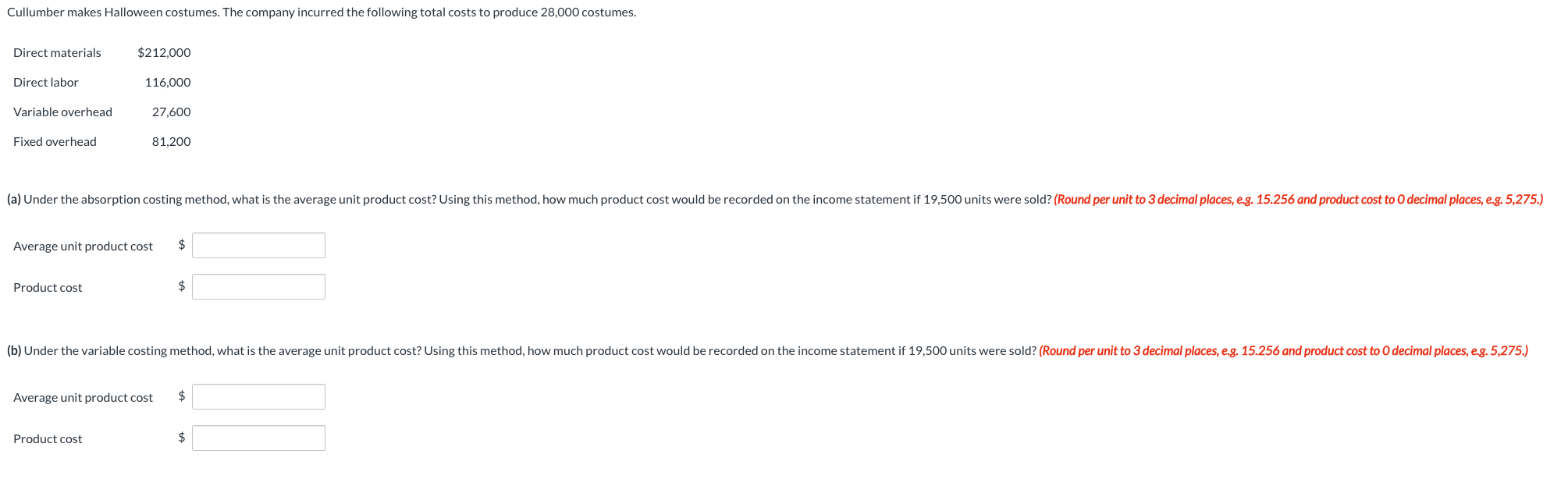Viewport: 1568px width, 479px height.
Task: Select the dollar sign beside variable product cost
Action: click(180, 437)
